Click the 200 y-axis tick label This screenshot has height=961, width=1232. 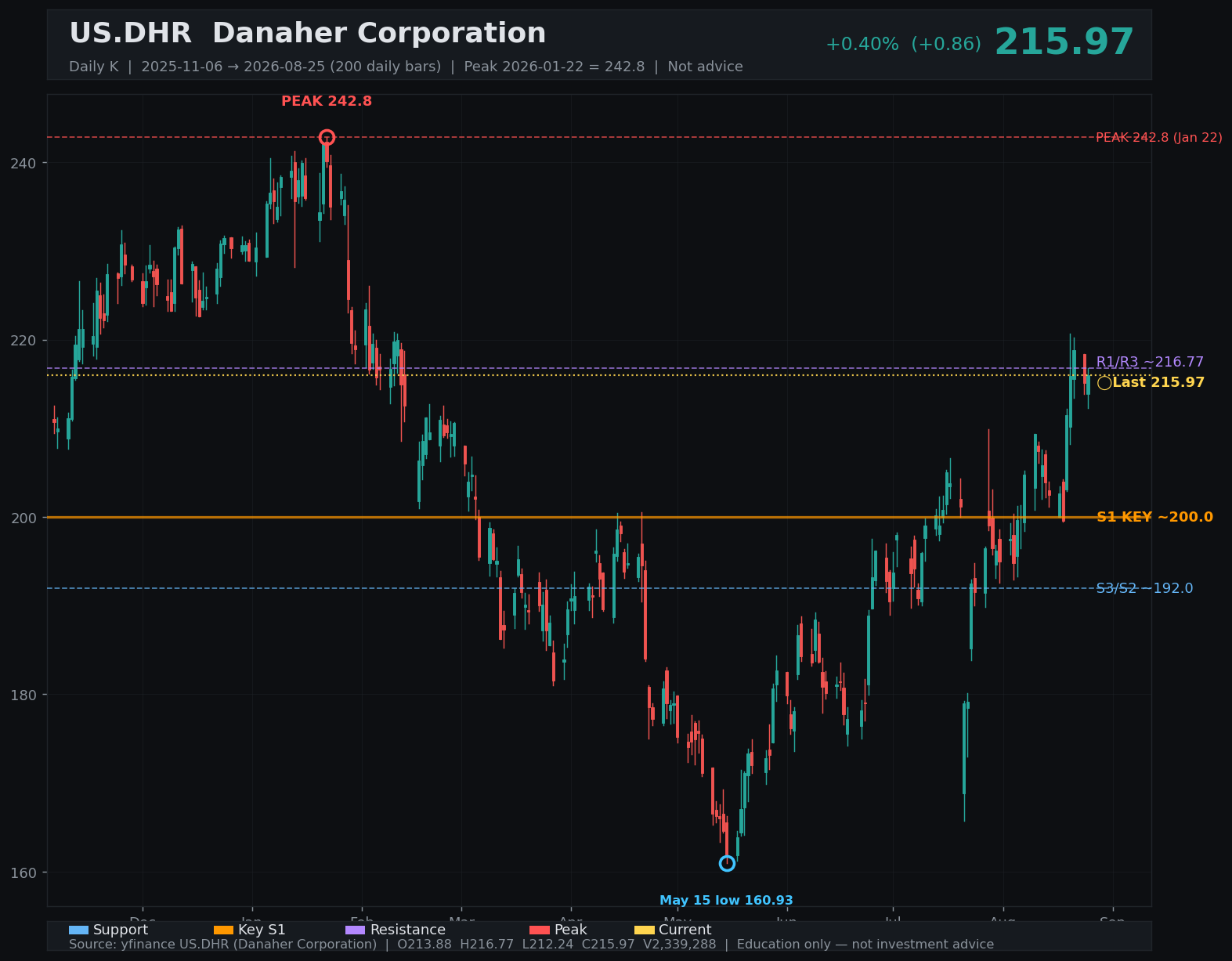(x=24, y=518)
